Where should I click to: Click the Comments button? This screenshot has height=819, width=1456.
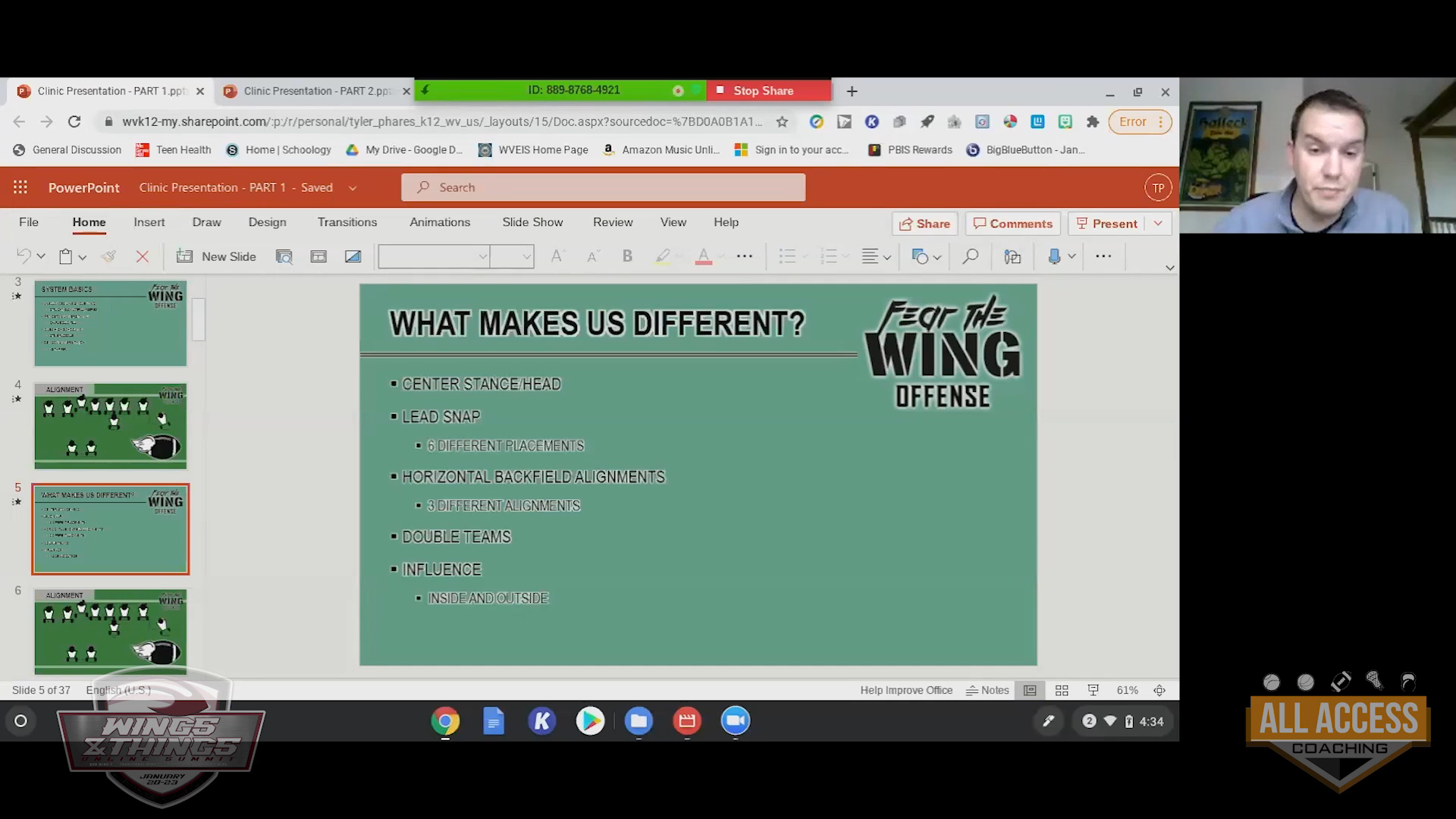[x=1012, y=224]
